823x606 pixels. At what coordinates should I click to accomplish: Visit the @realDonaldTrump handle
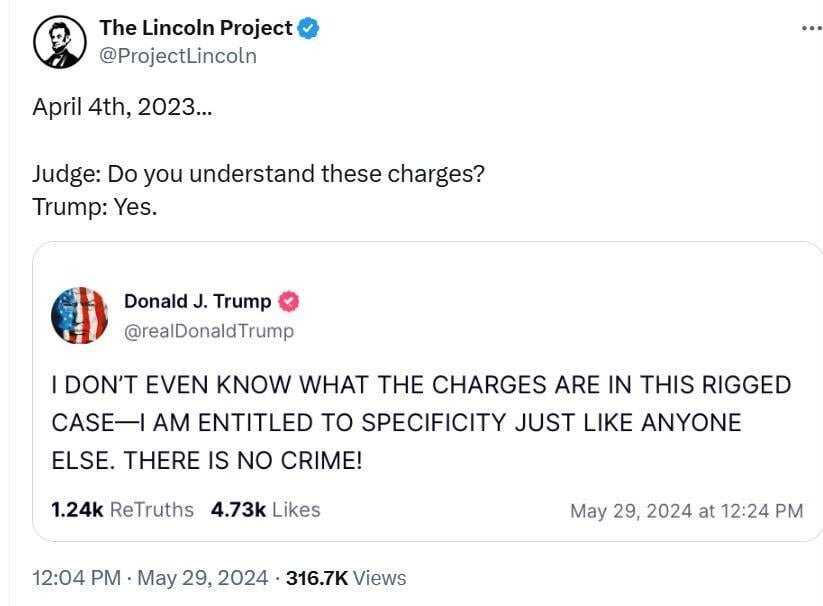point(209,331)
